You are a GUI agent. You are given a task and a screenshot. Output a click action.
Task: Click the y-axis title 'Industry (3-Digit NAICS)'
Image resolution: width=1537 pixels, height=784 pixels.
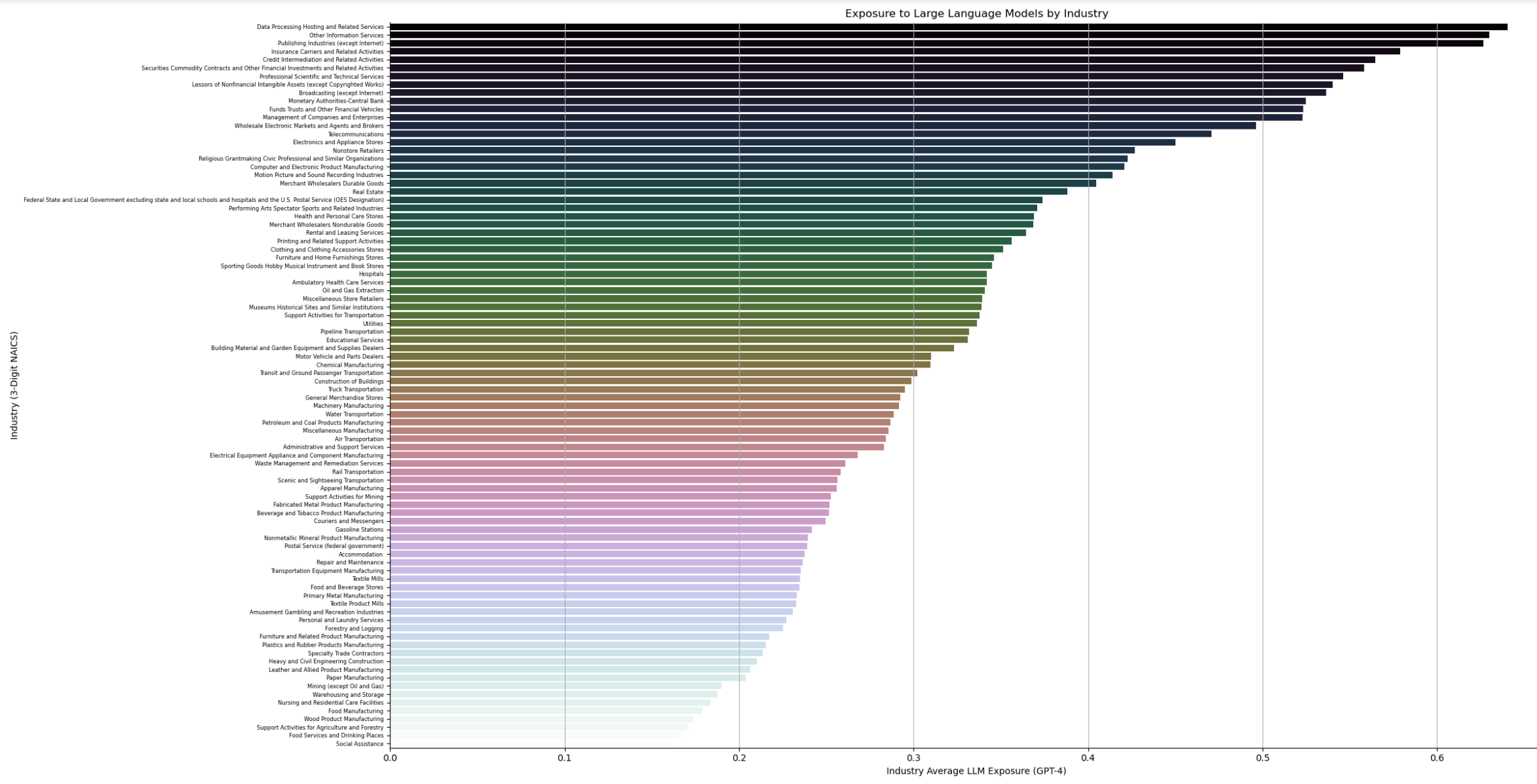pyautogui.click(x=14, y=386)
